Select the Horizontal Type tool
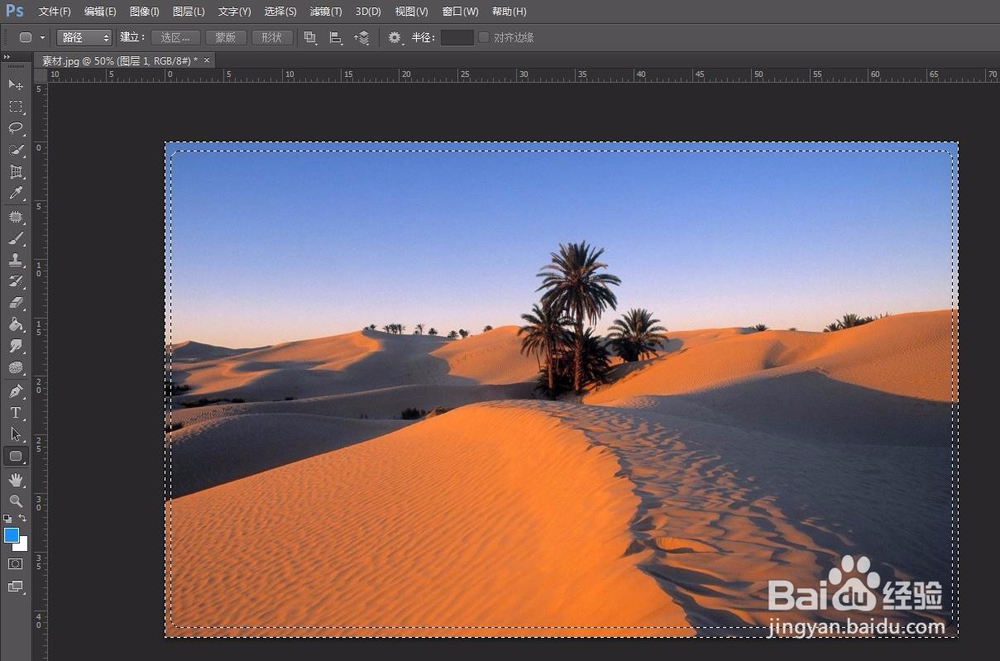This screenshot has width=1000, height=661. coord(16,413)
